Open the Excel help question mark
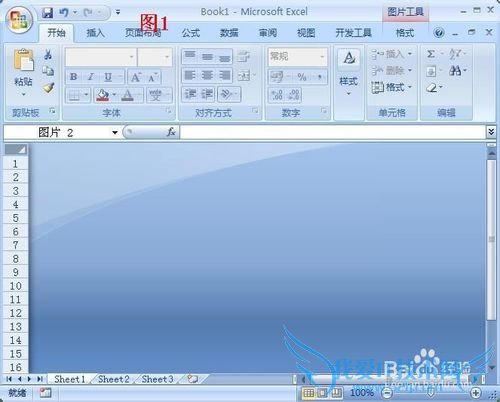500x402 pixels. [439, 33]
